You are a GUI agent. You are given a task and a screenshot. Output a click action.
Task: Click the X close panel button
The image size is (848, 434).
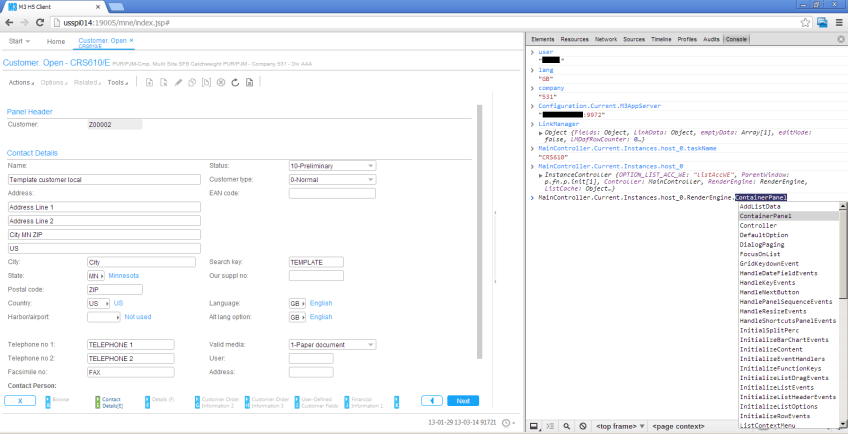pyautogui.click(x=20, y=401)
